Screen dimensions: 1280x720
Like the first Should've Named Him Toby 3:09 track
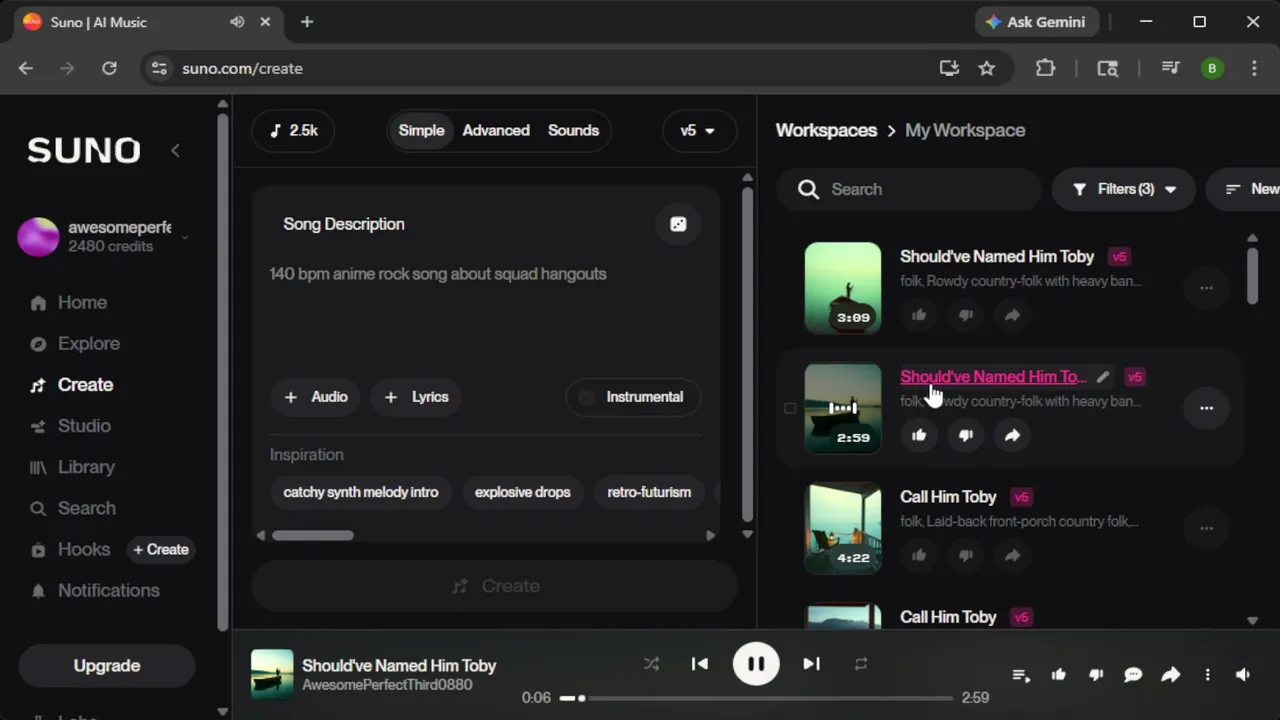pos(919,315)
